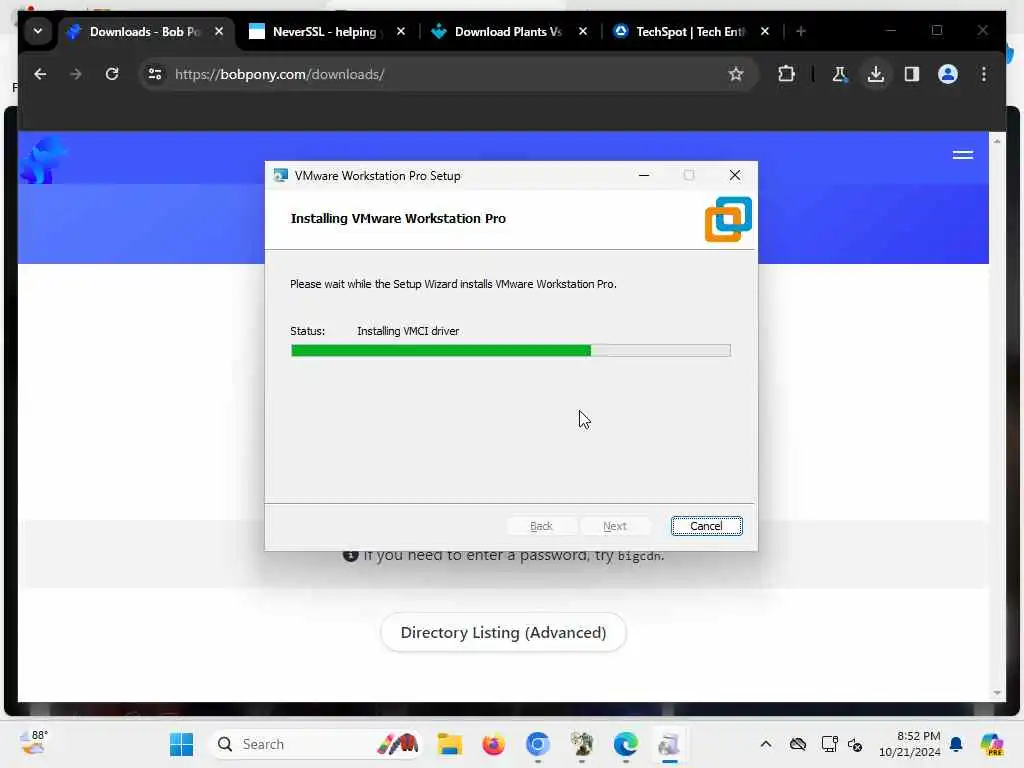Click the Bob Pony site logo
The image size is (1024, 768).
pos(42,160)
